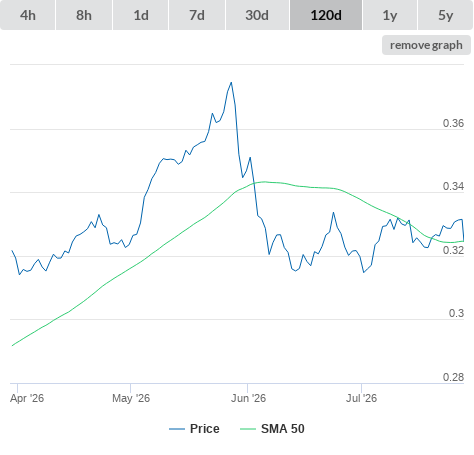The image size is (474, 455).
Task: Click the Apr '26 axis label
Action: click(x=27, y=398)
